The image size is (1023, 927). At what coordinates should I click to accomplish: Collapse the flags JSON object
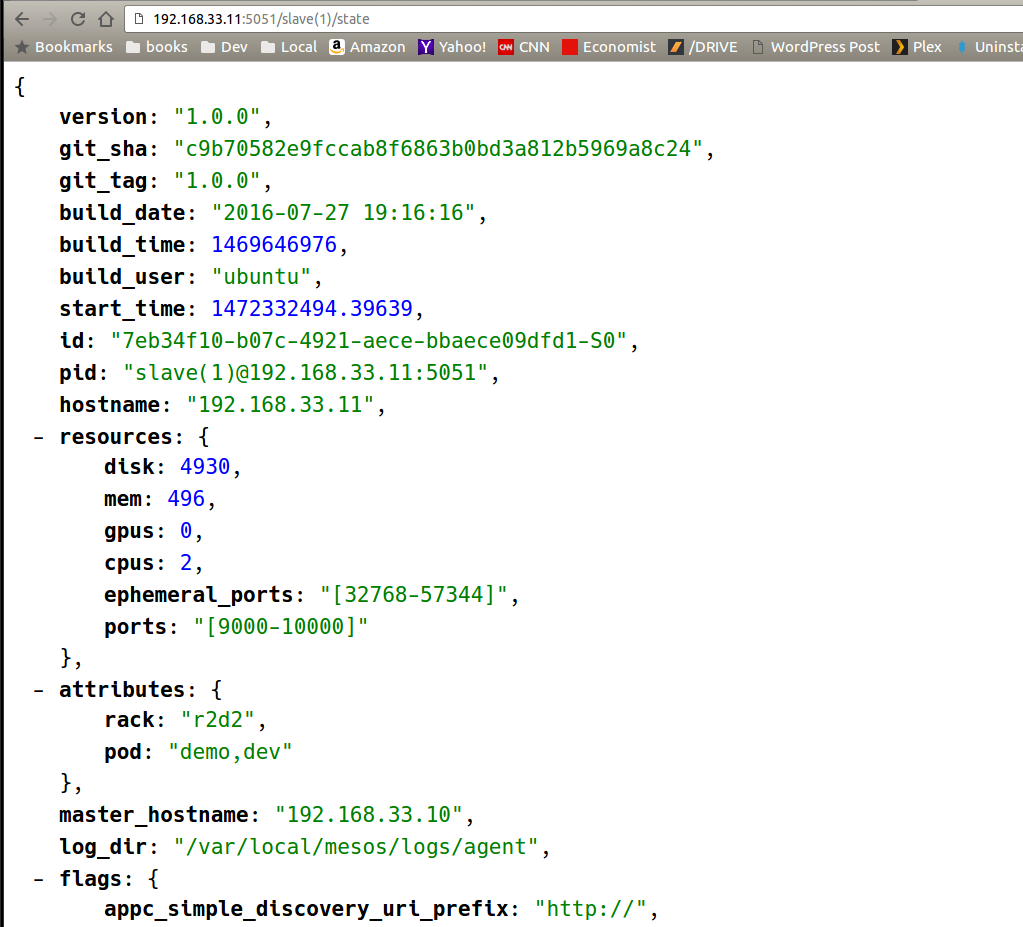pyautogui.click(x=39, y=880)
